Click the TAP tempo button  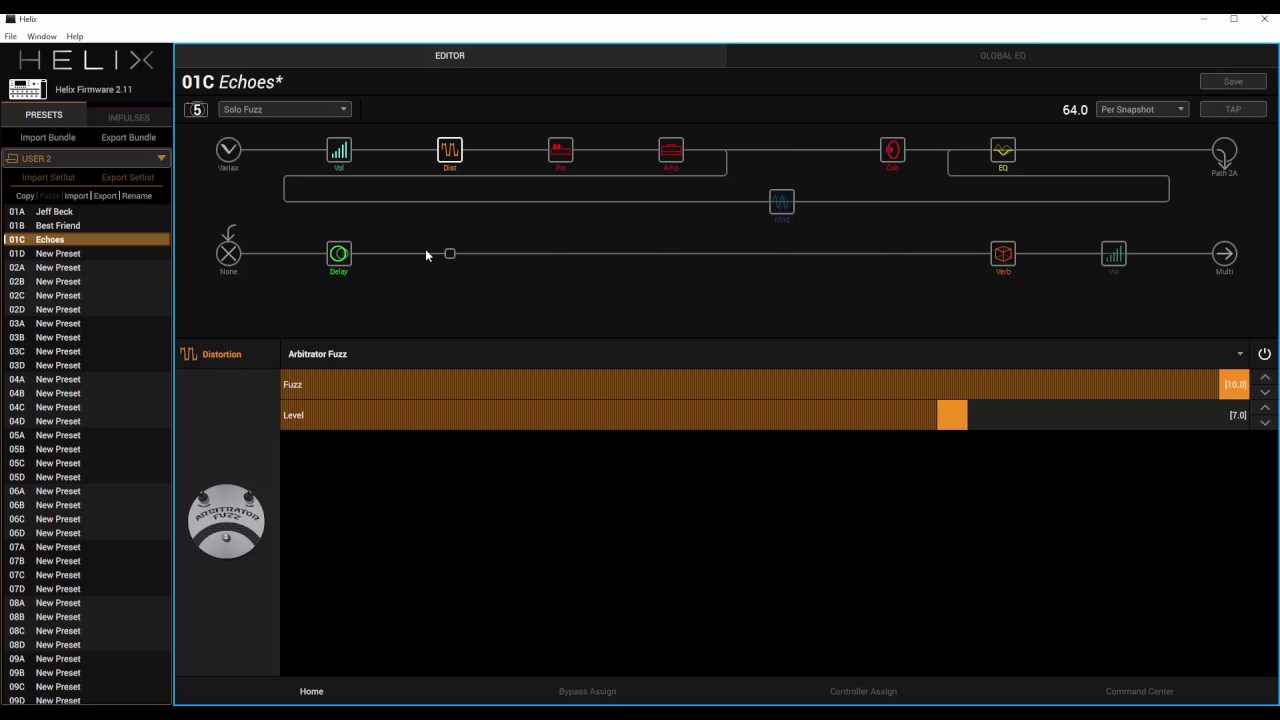click(x=1233, y=109)
